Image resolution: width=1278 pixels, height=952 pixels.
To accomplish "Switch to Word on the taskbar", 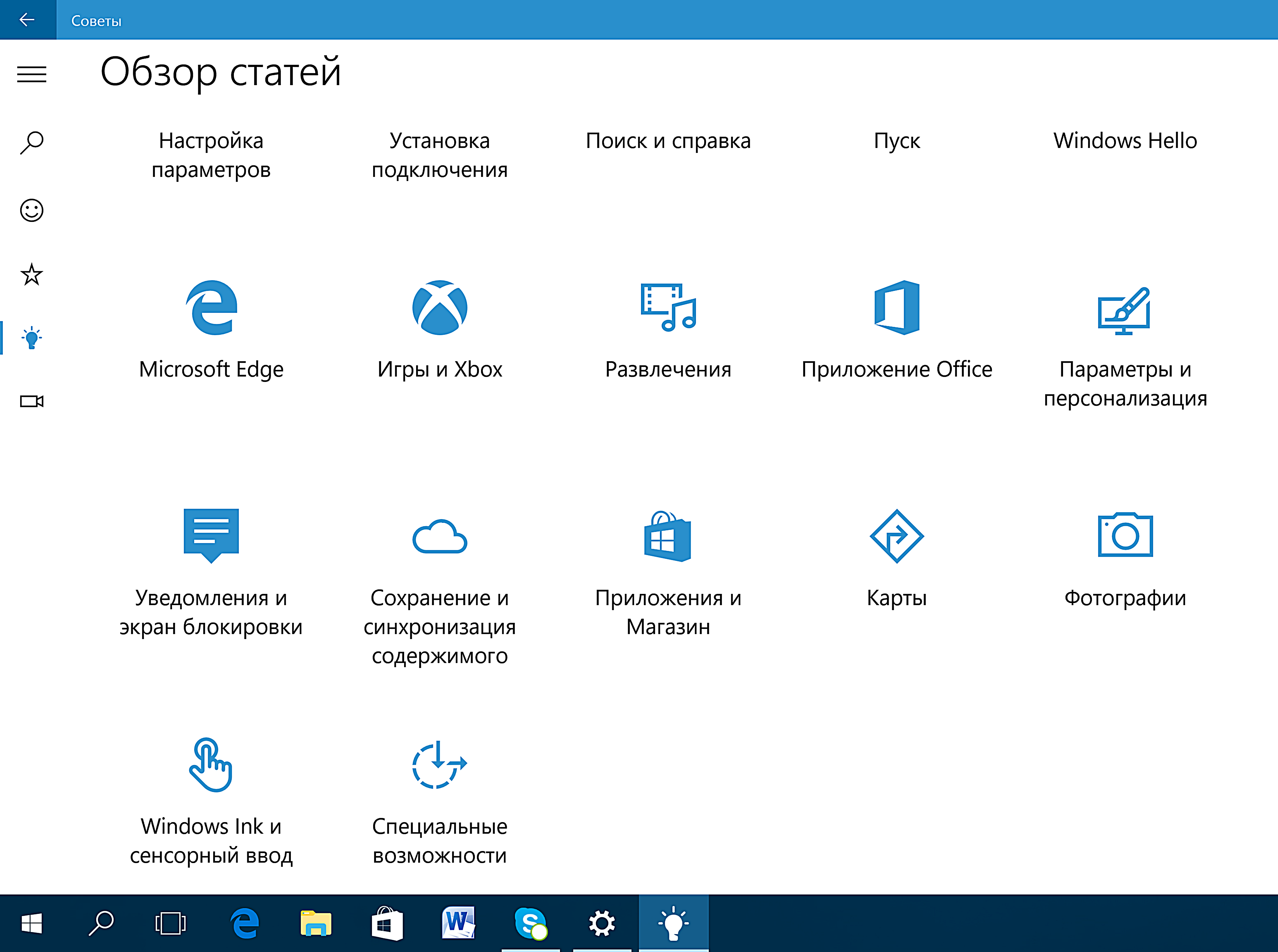I will [459, 923].
